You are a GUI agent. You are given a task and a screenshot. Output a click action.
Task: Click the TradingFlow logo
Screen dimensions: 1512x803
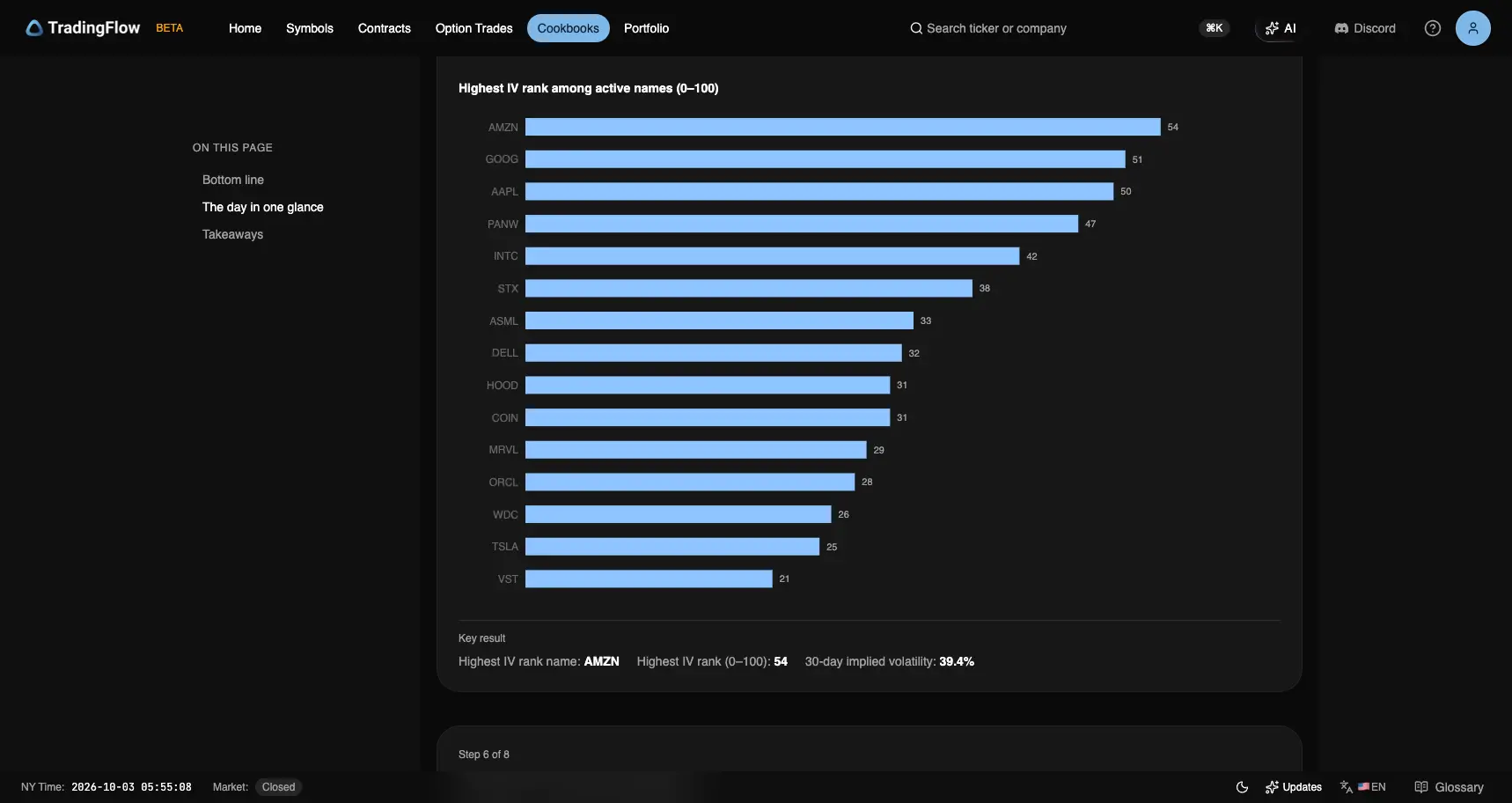[83, 28]
